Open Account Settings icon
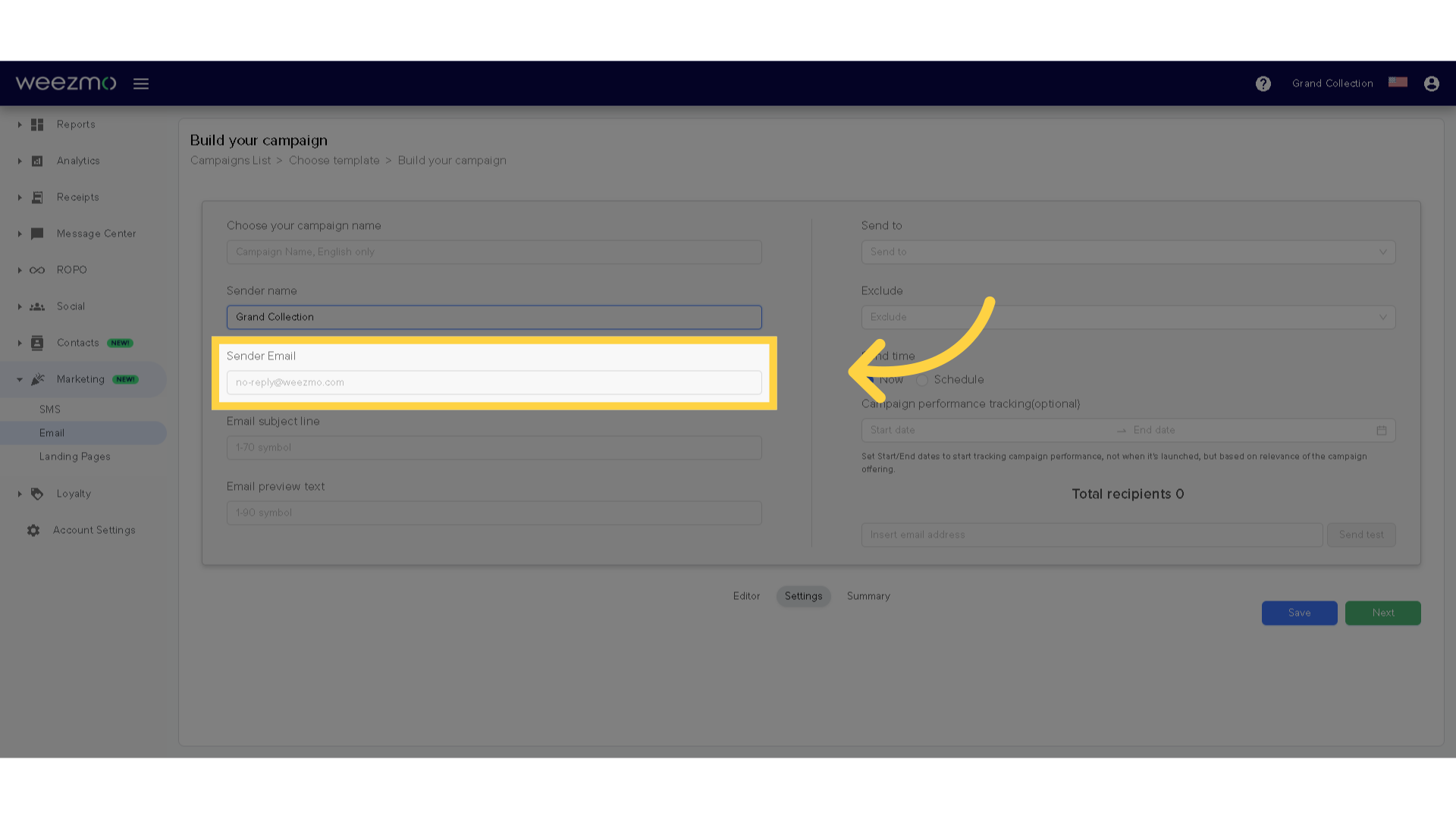The height and width of the screenshot is (819, 1456). tap(34, 530)
